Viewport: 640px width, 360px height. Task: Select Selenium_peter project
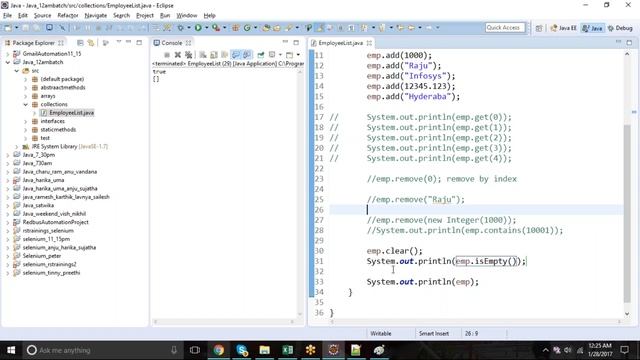[x=42, y=256]
